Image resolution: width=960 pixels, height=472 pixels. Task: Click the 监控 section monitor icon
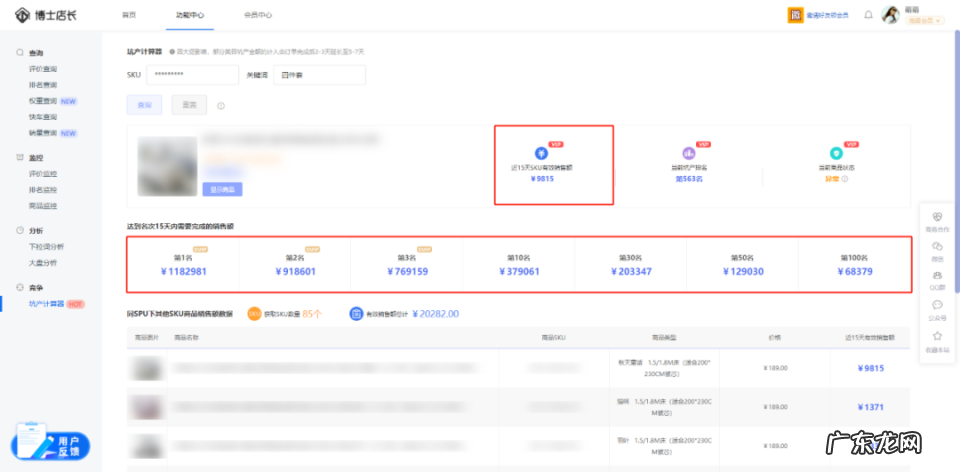coord(20,158)
